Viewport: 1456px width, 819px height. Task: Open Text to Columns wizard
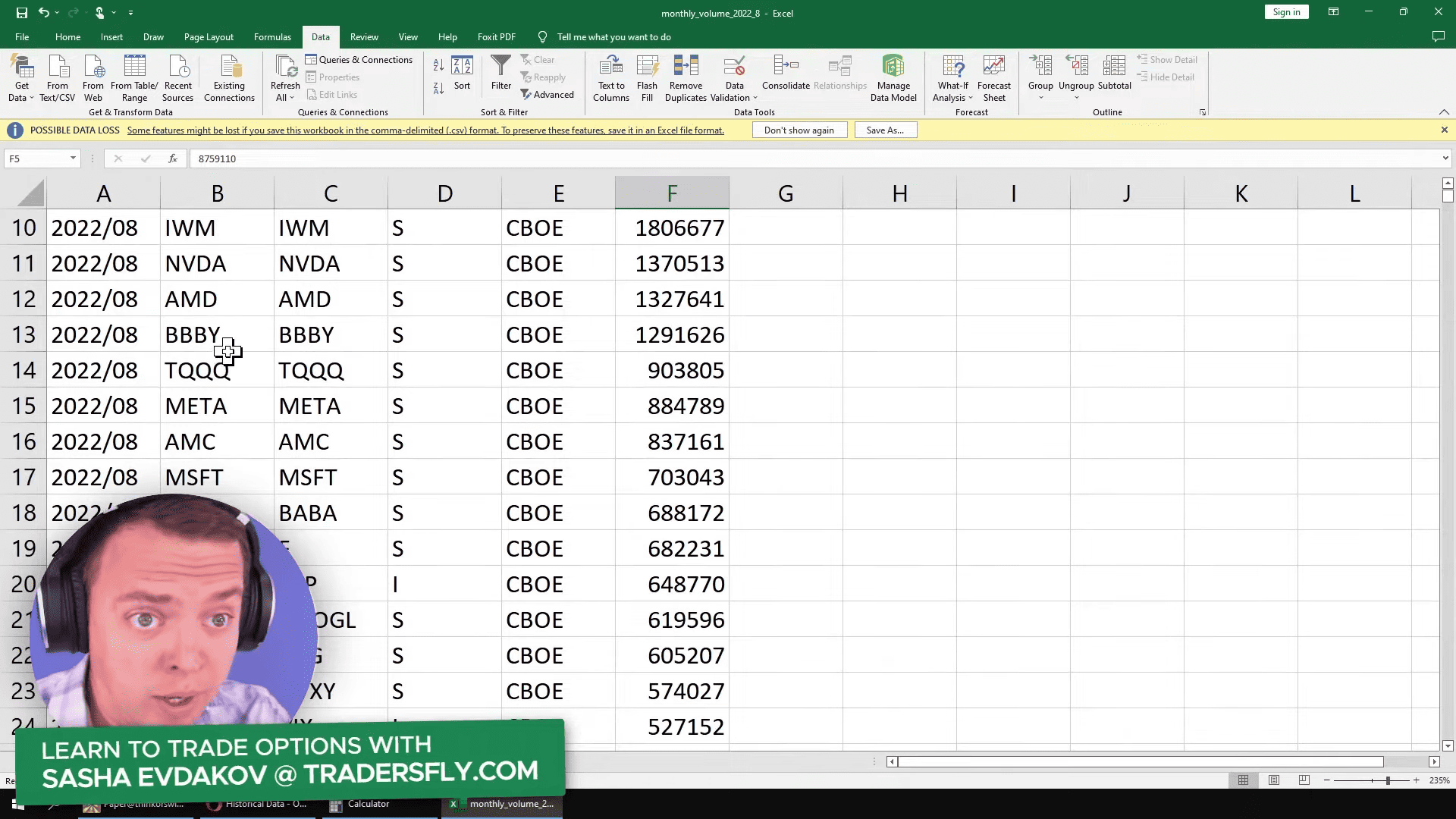point(611,78)
